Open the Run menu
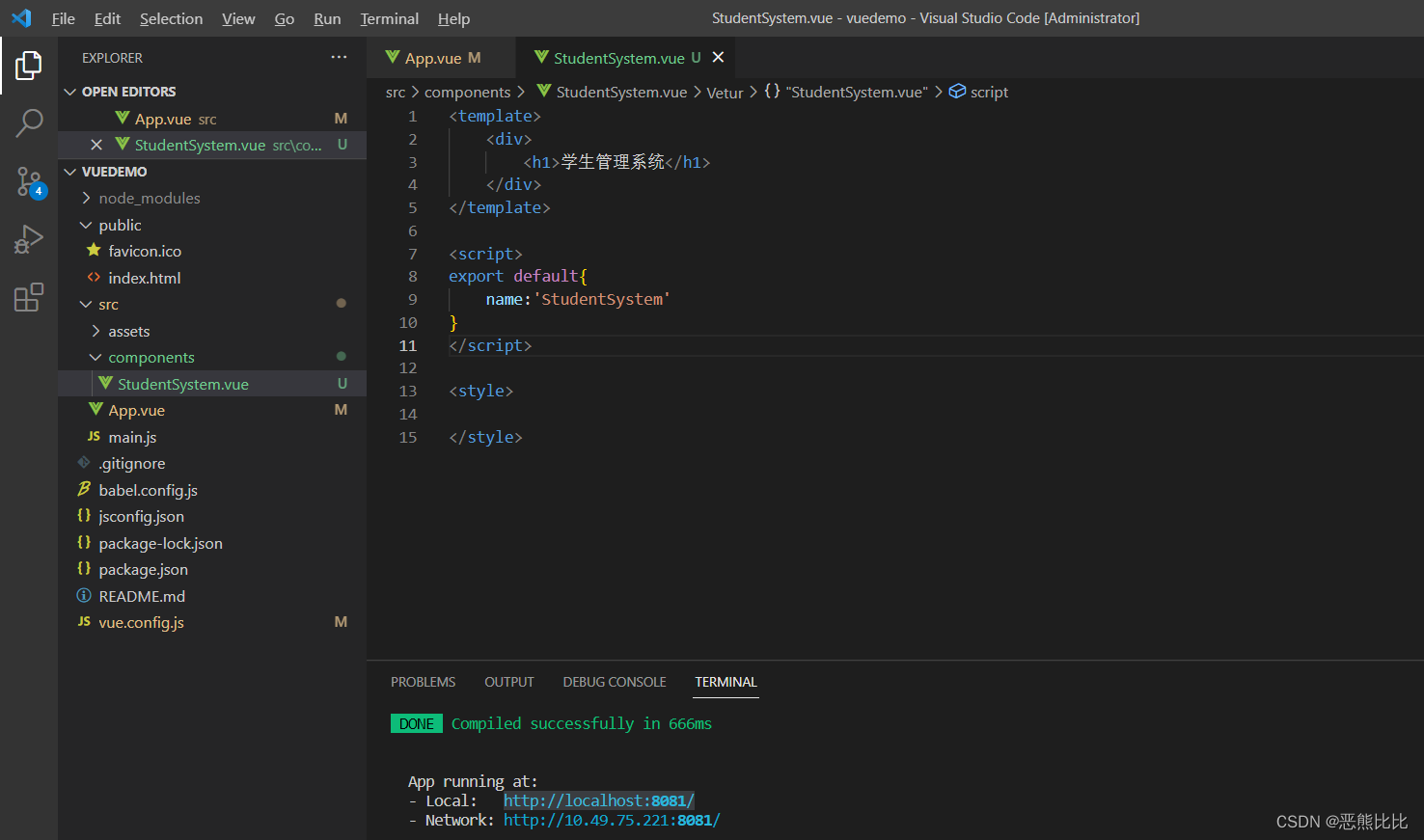1424x840 pixels. click(327, 18)
